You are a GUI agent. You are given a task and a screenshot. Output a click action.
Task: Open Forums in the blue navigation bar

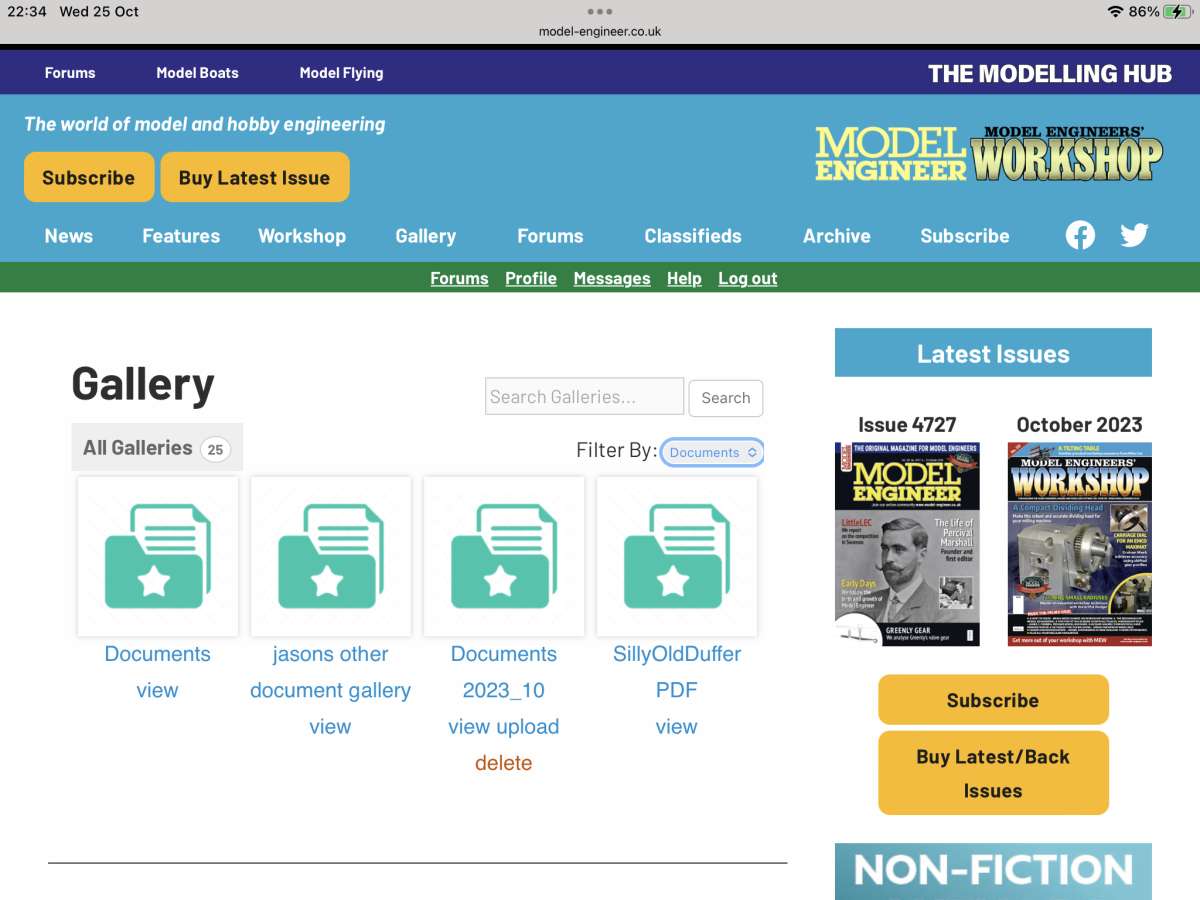coord(550,236)
